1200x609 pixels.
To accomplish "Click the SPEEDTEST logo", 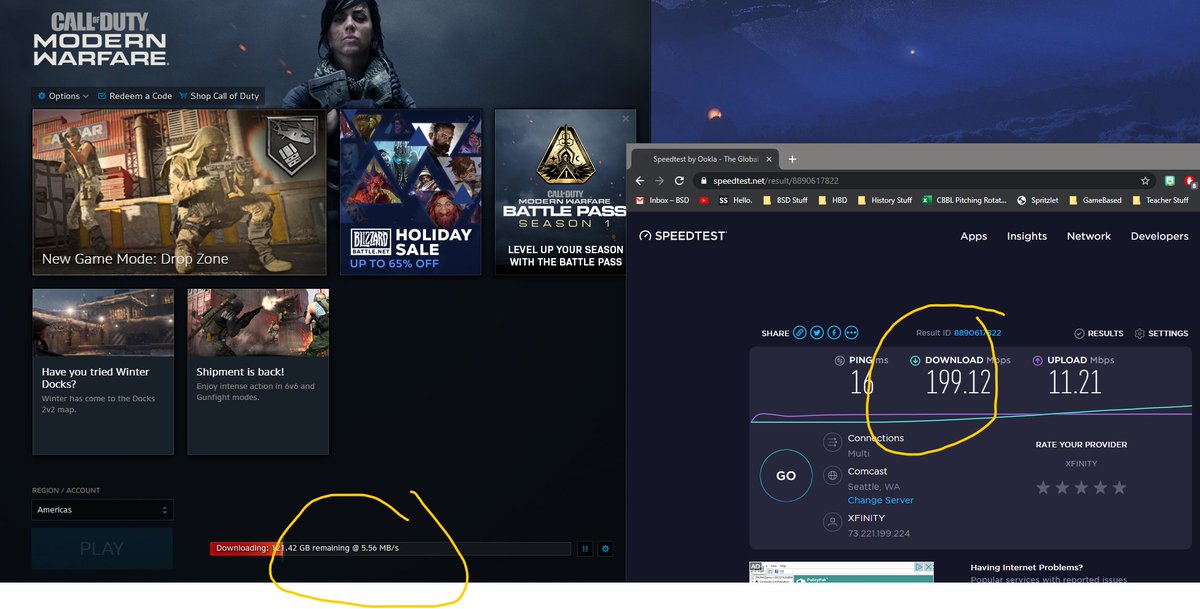I will [x=683, y=236].
